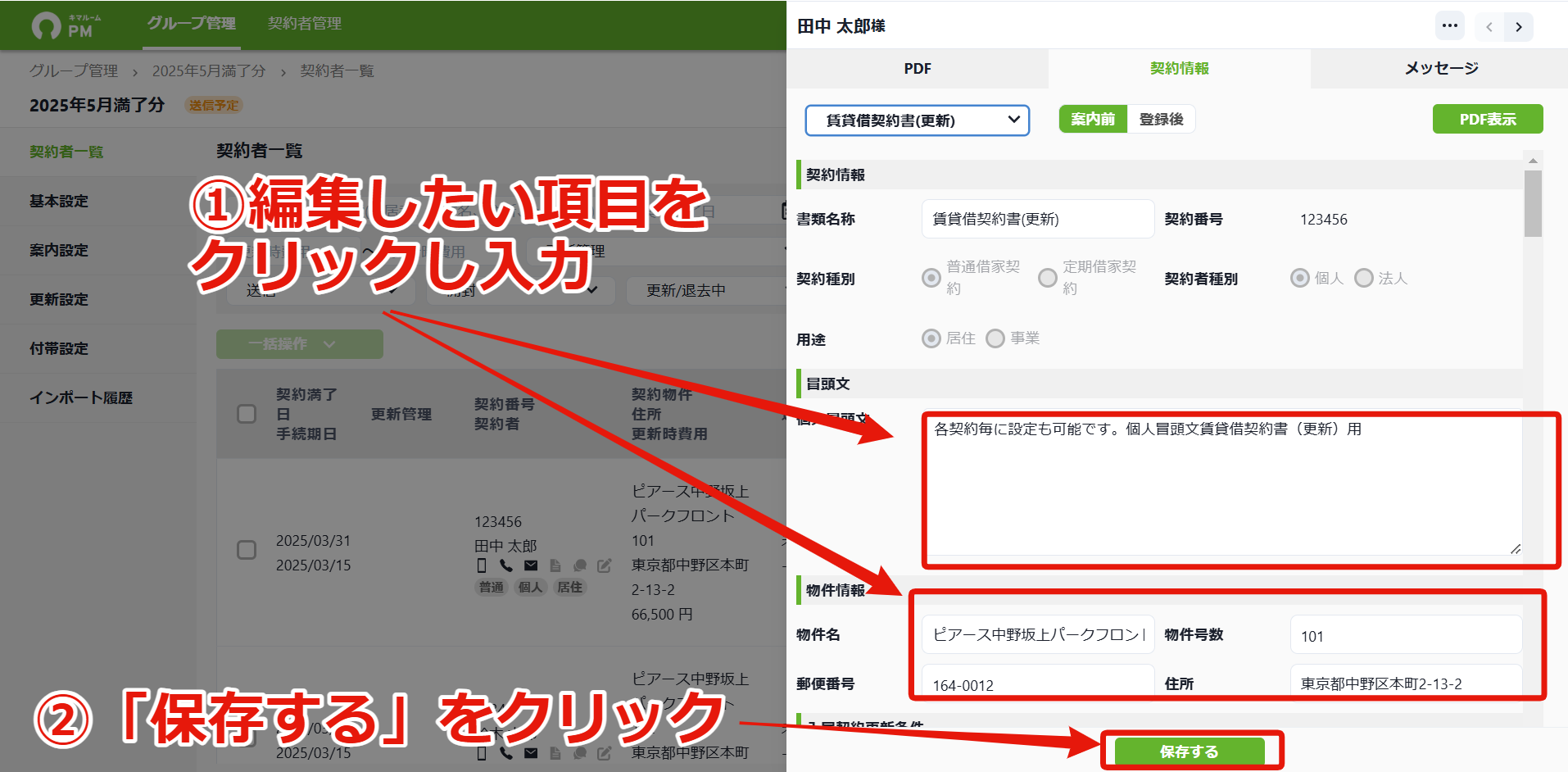Click the 66,500 円 fee value
1568x772 pixels.
[662, 615]
